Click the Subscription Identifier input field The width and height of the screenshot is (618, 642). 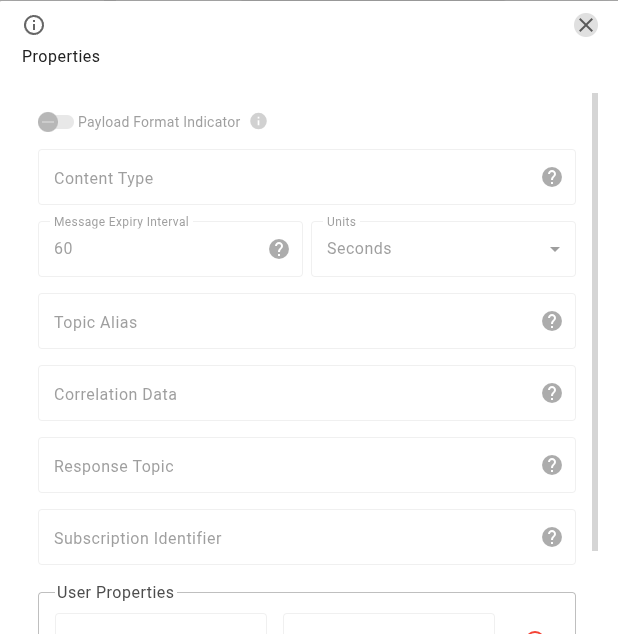coord(290,538)
